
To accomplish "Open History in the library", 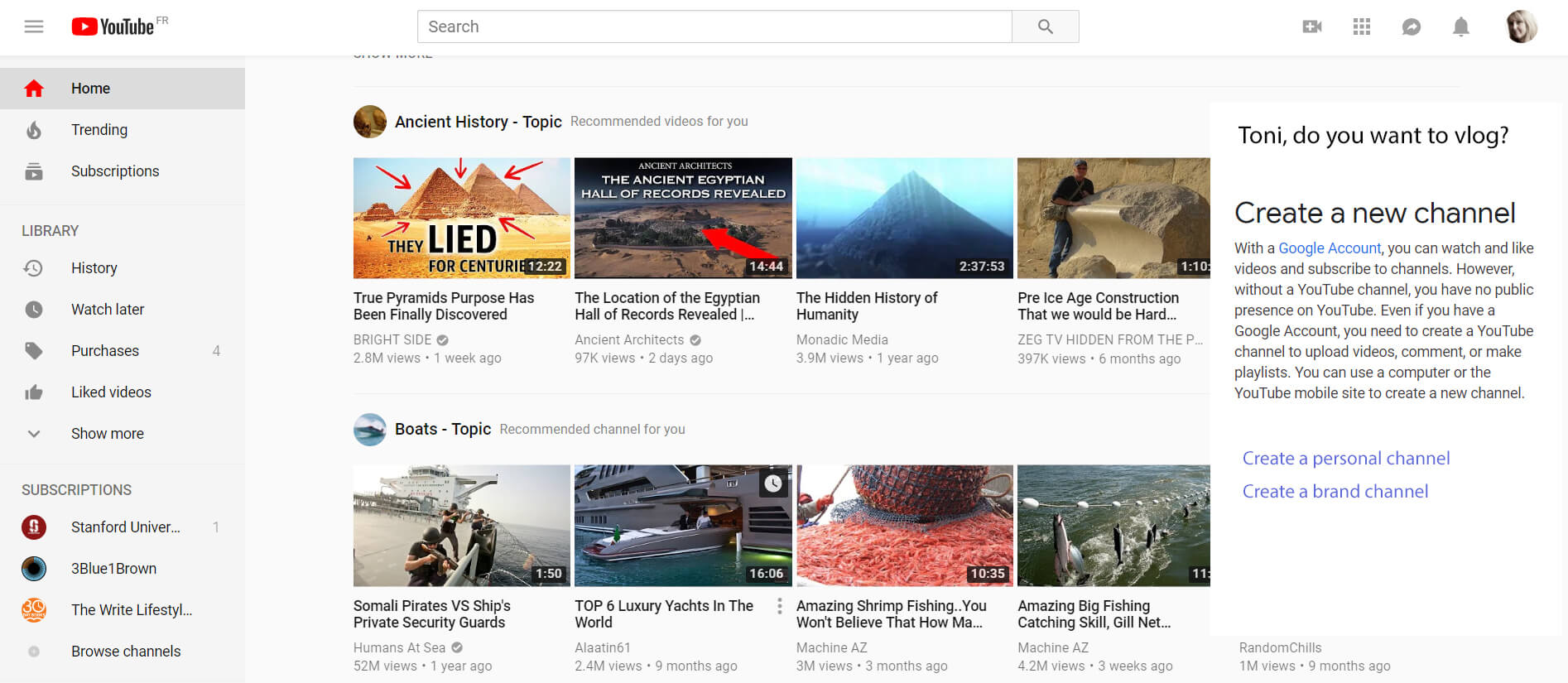I will pos(123,267).
